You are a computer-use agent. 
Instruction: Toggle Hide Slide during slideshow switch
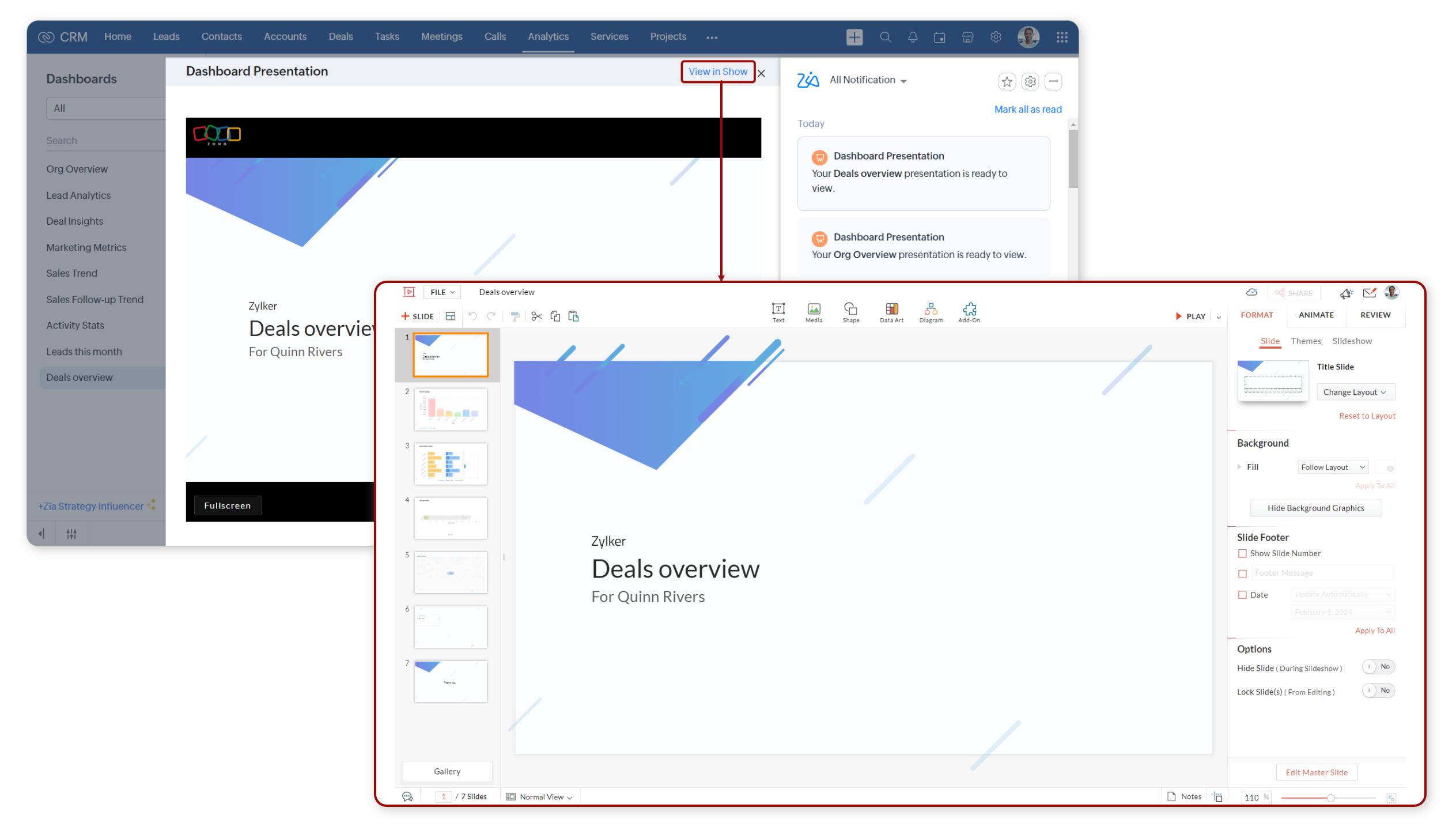[1377, 667]
